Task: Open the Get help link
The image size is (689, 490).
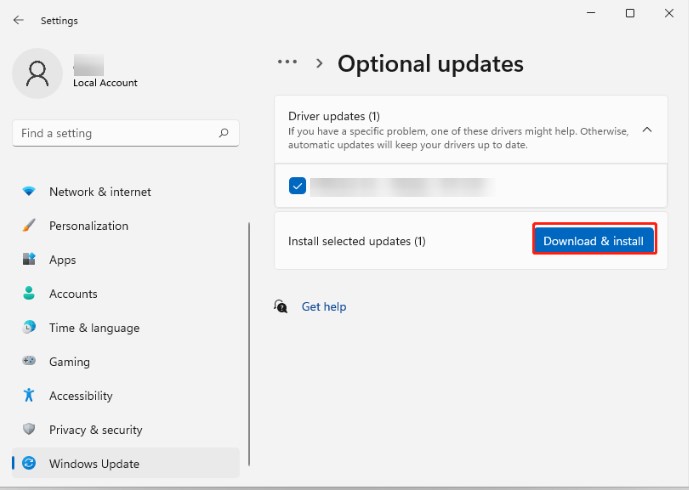Action: [x=323, y=307]
